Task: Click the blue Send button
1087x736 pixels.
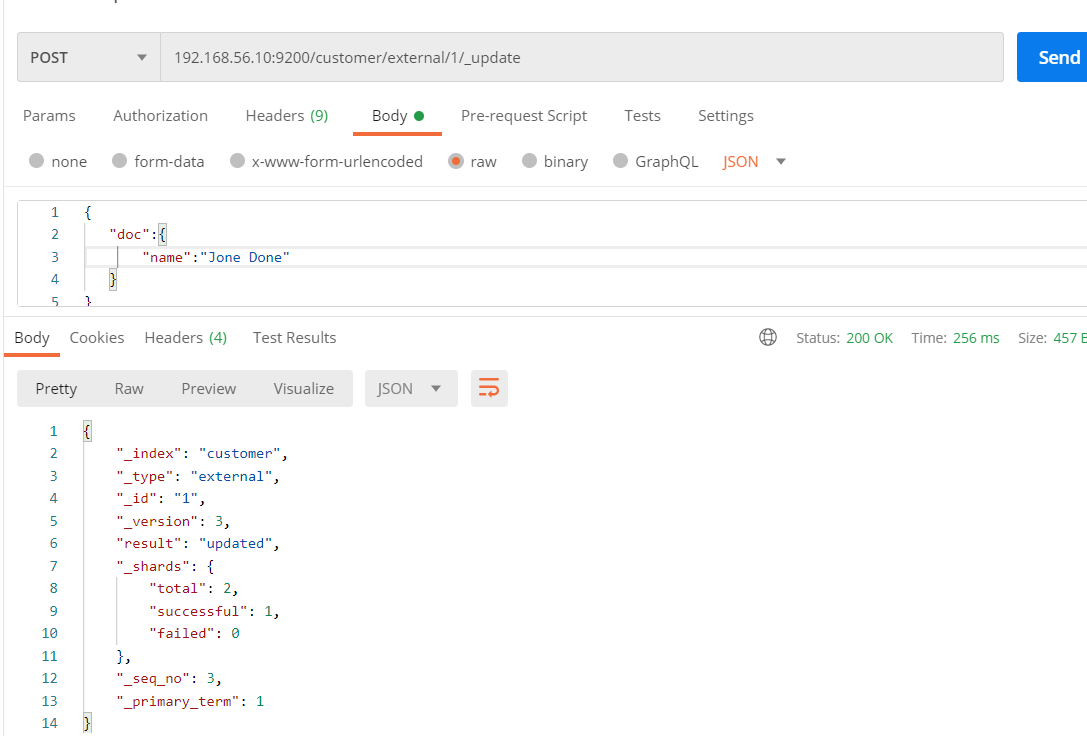Action: [1052, 57]
